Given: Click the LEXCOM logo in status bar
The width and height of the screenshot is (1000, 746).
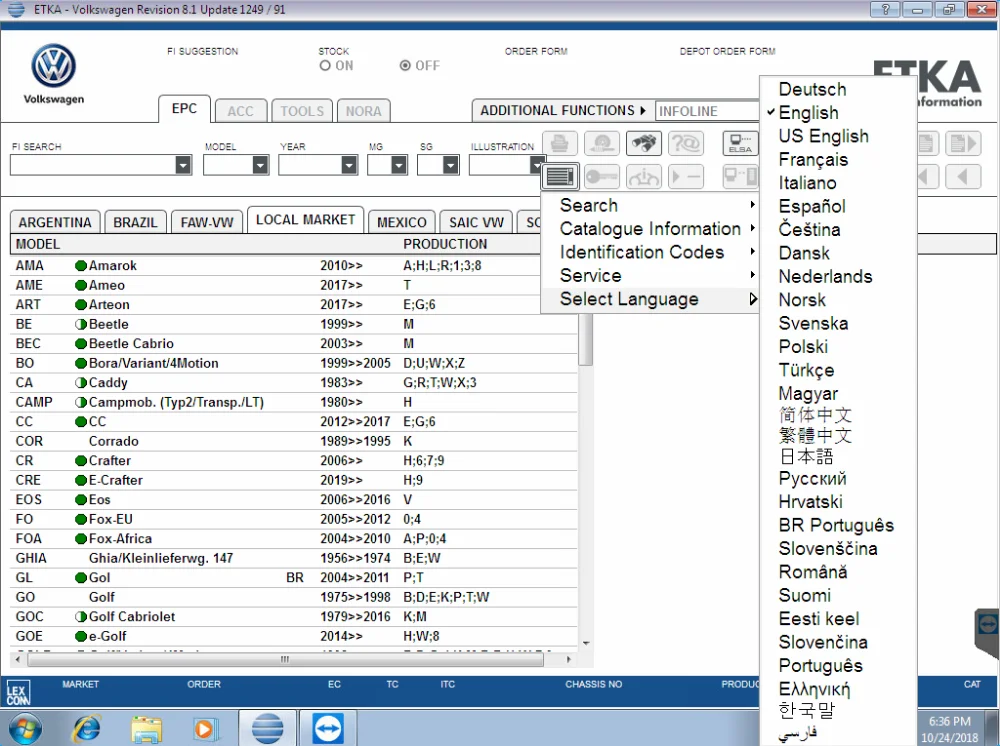Looking at the screenshot, I should (17, 693).
